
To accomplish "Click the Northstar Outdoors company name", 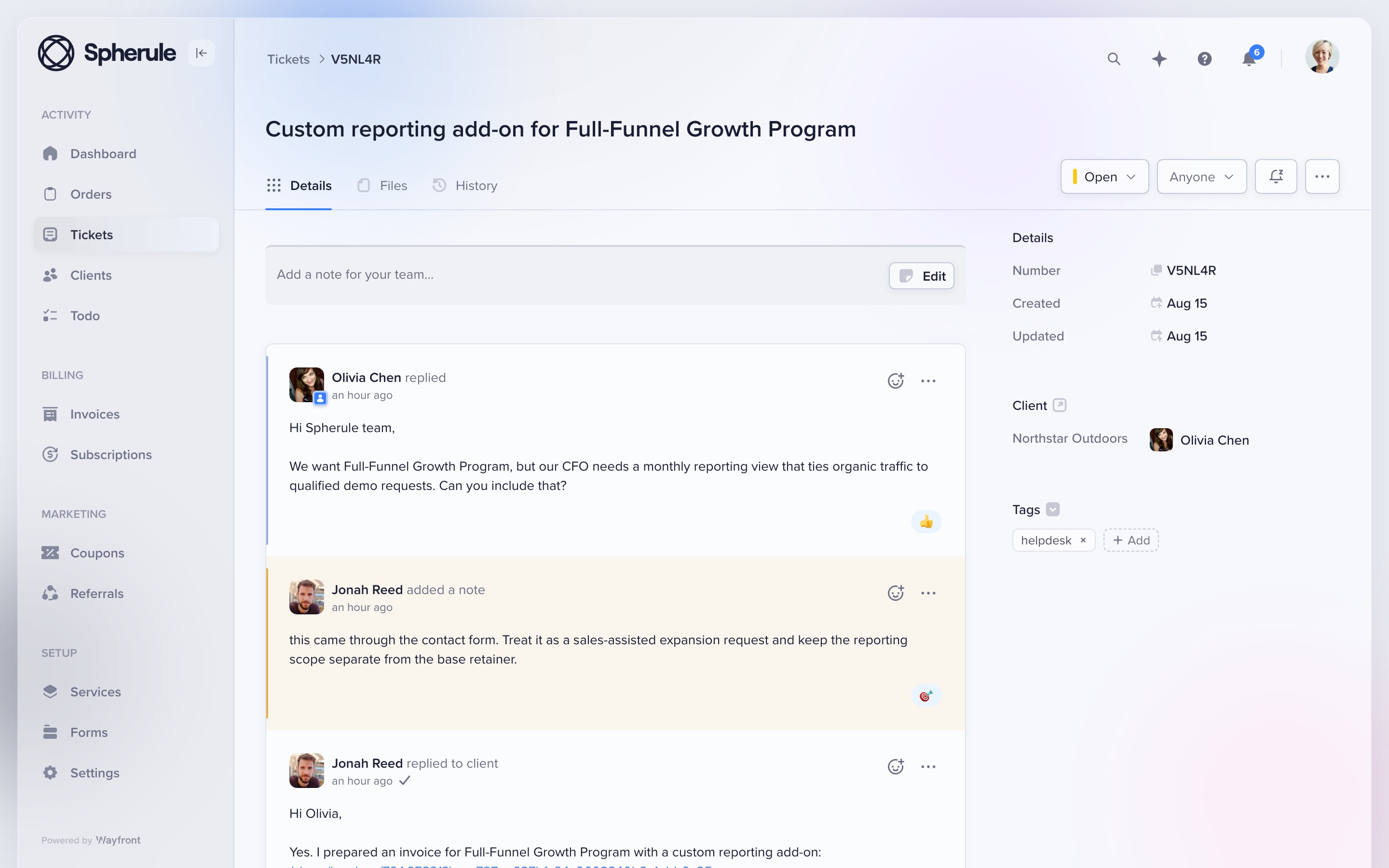I will (x=1070, y=439).
